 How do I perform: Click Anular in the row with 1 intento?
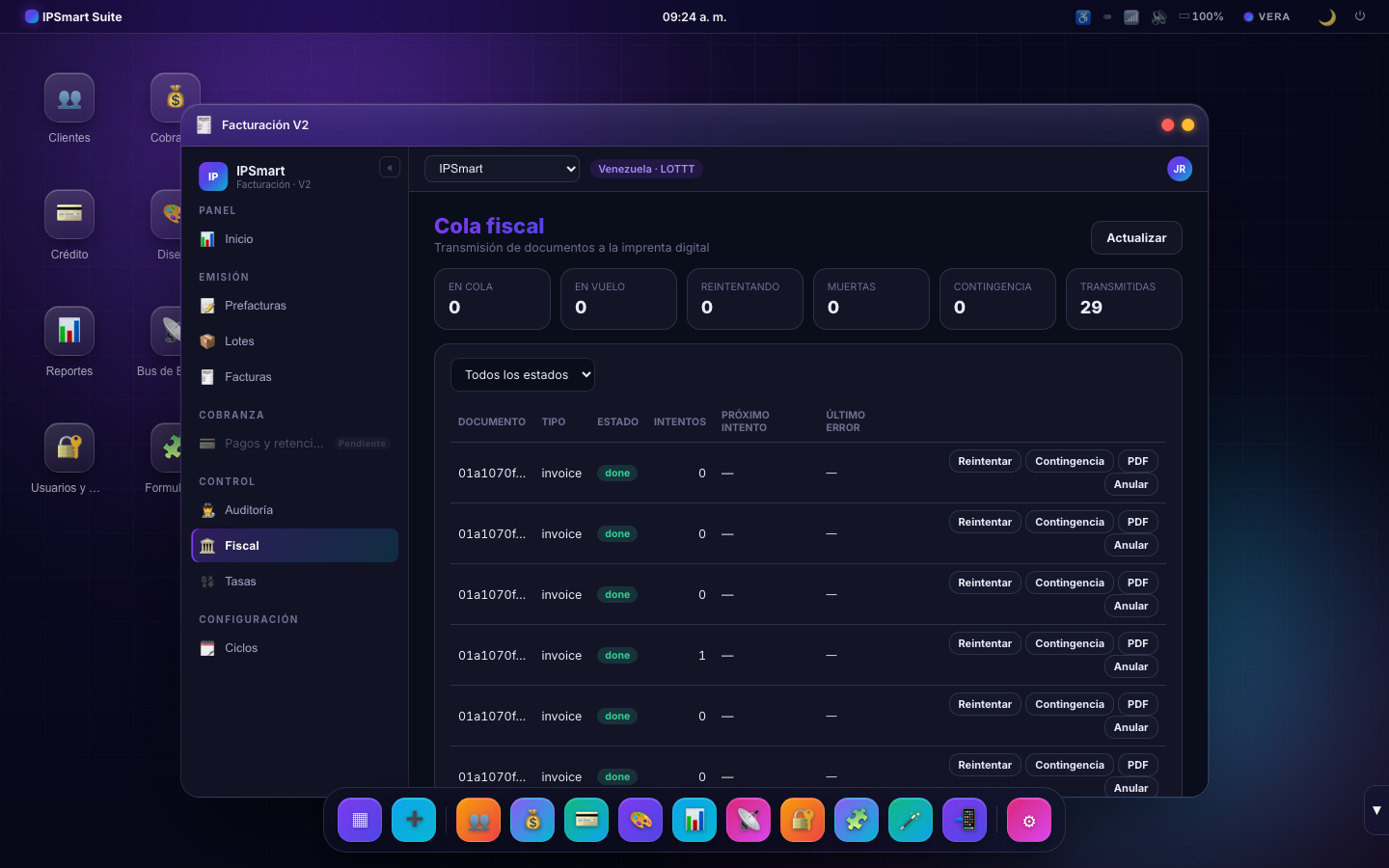click(1130, 666)
